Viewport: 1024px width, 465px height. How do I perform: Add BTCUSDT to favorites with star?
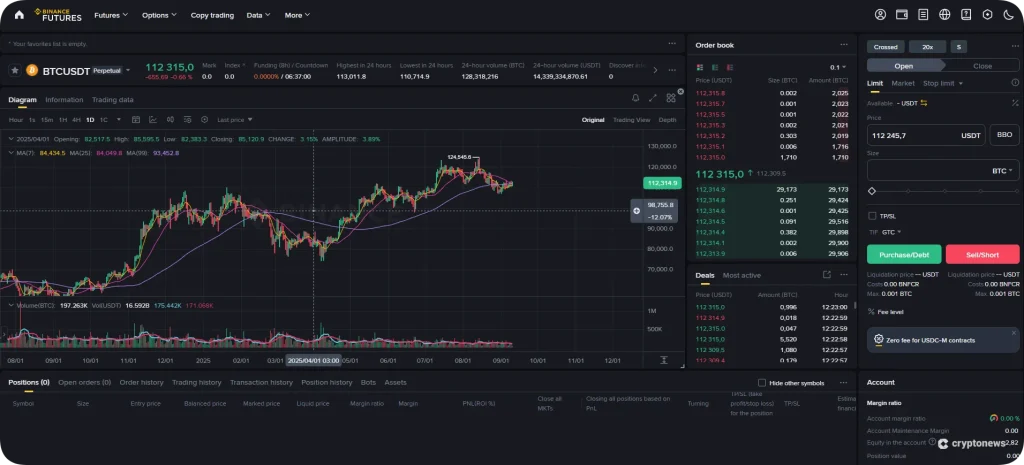pos(14,70)
